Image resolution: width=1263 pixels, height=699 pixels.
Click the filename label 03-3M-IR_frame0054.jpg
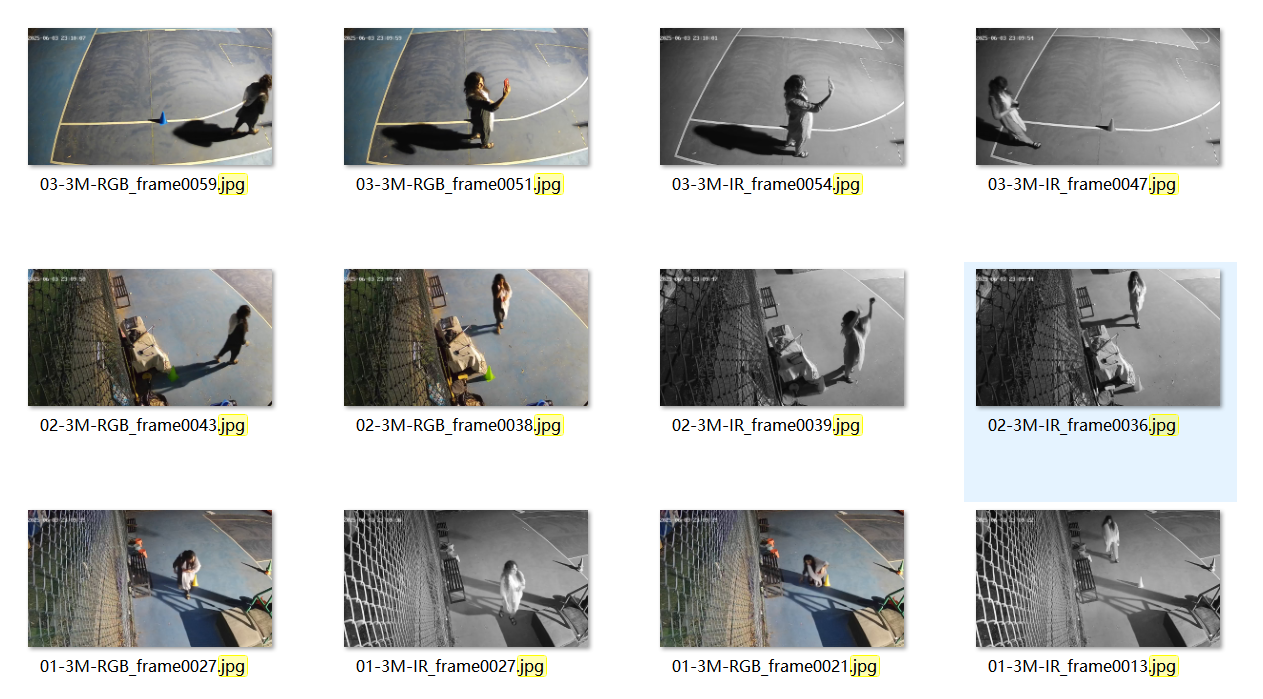tap(767, 185)
